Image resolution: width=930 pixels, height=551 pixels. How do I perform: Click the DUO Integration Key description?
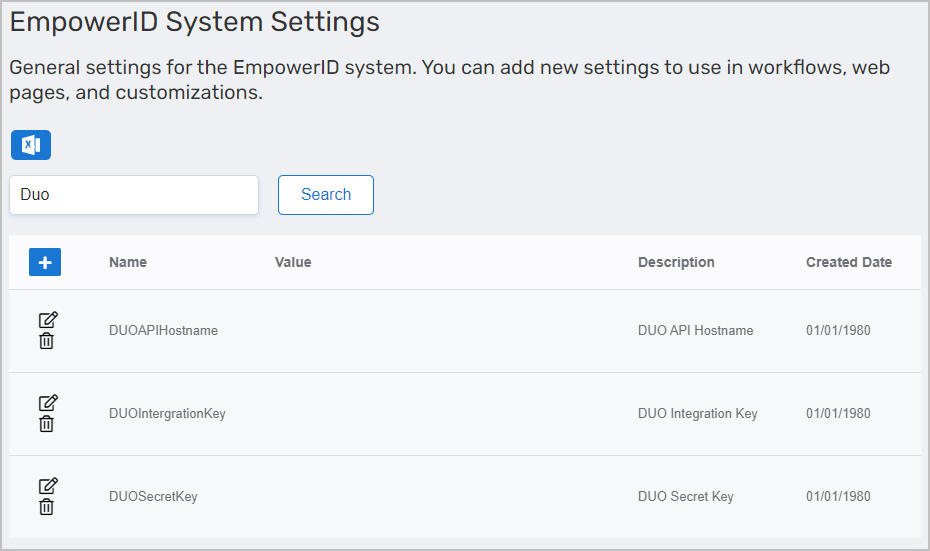point(697,413)
